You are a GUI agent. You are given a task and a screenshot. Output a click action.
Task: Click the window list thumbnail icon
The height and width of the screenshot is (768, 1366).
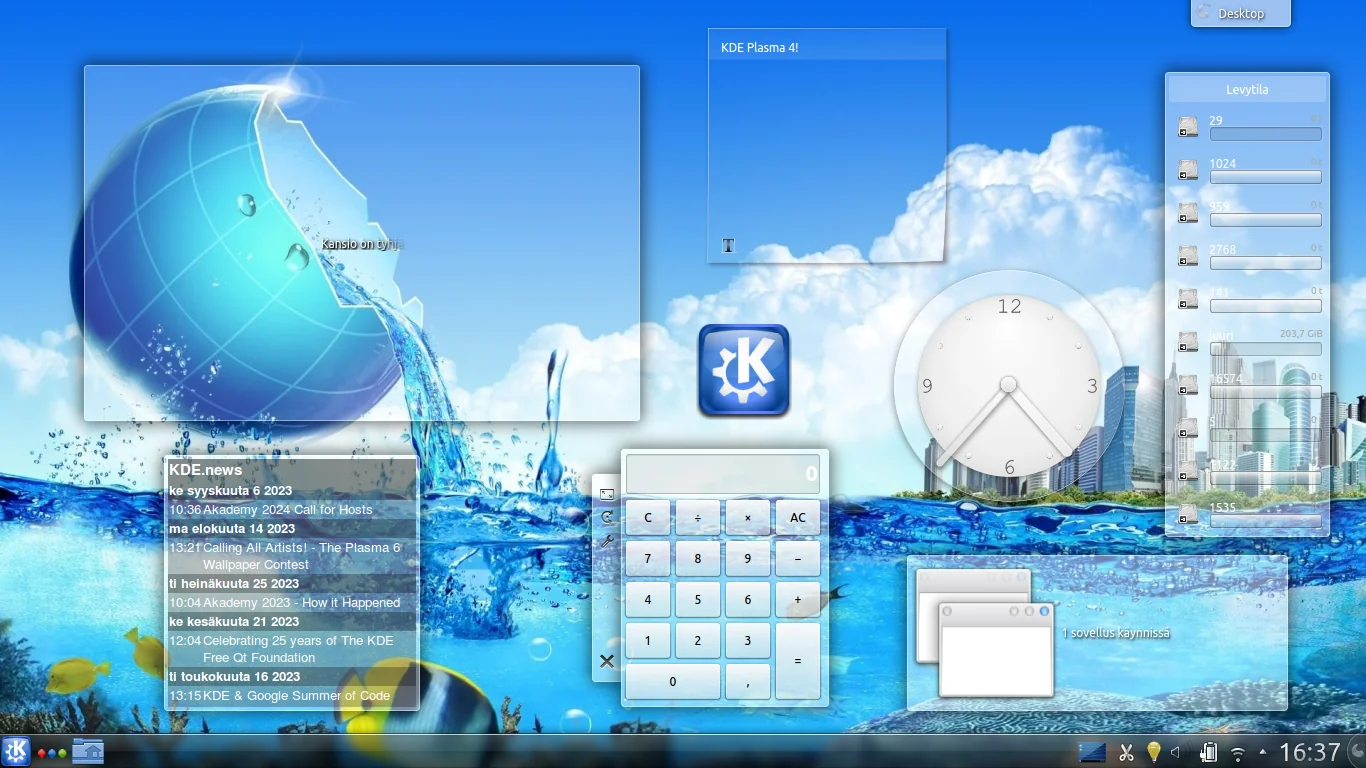(986, 633)
